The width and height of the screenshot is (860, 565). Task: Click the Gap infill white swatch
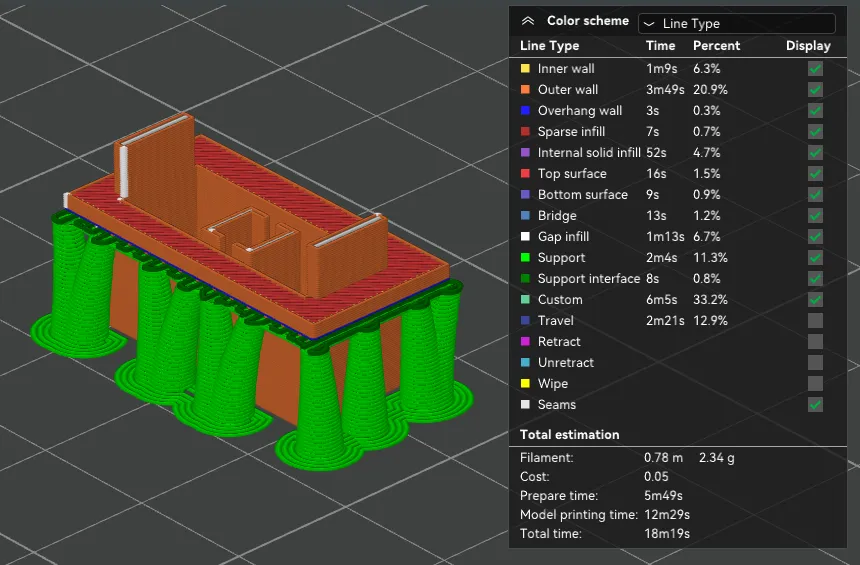525,237
